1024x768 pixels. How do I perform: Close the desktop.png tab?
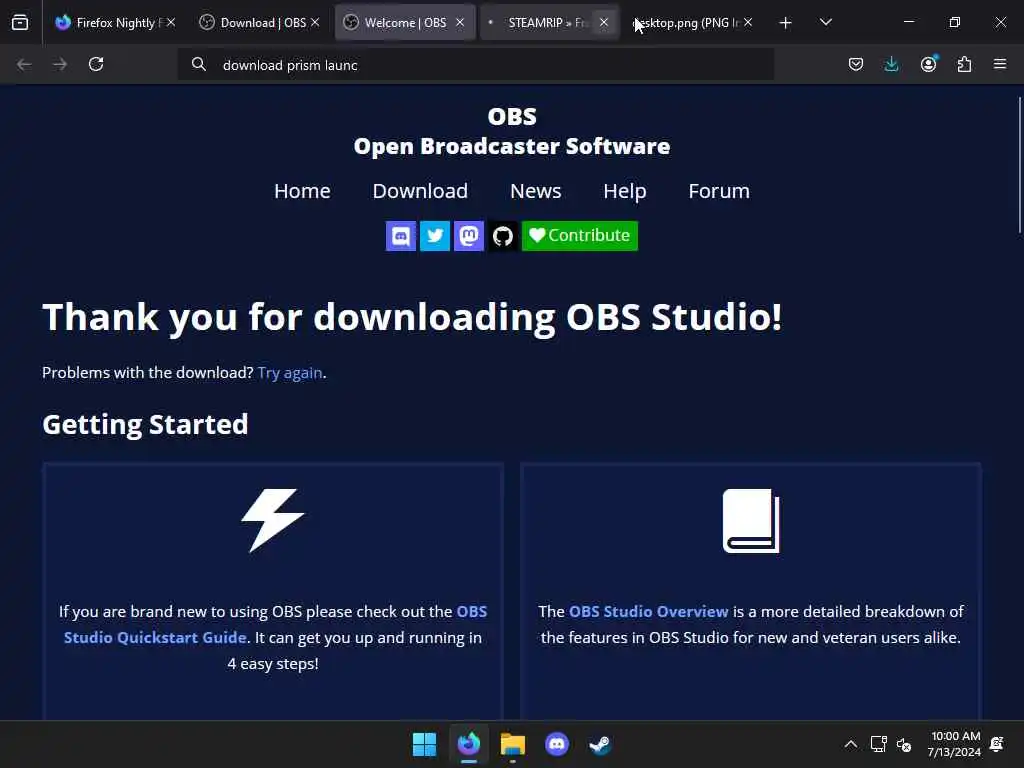pyautogui.click(x=748, y=22)
